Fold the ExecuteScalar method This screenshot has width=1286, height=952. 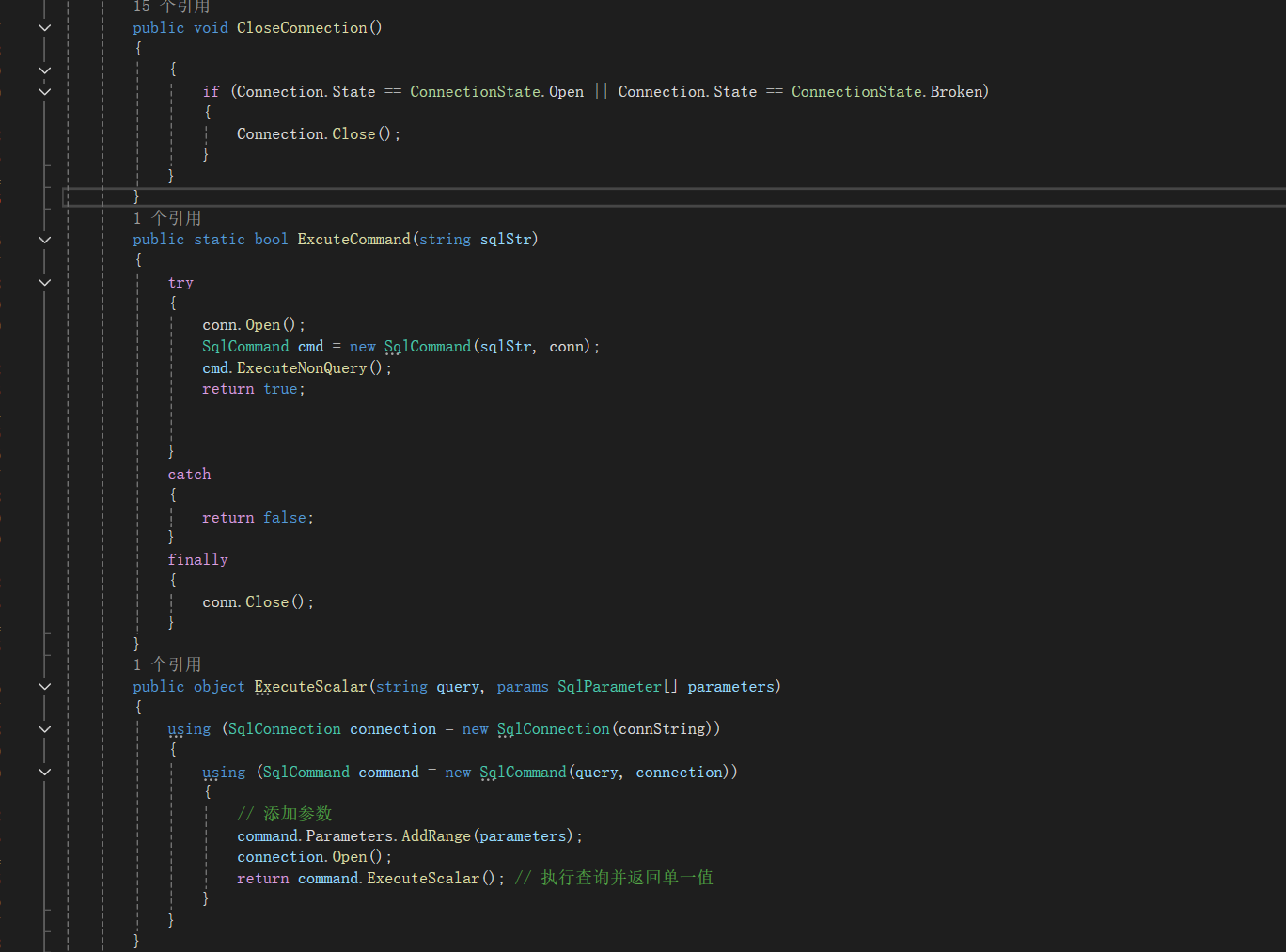[x=44, y=687]
